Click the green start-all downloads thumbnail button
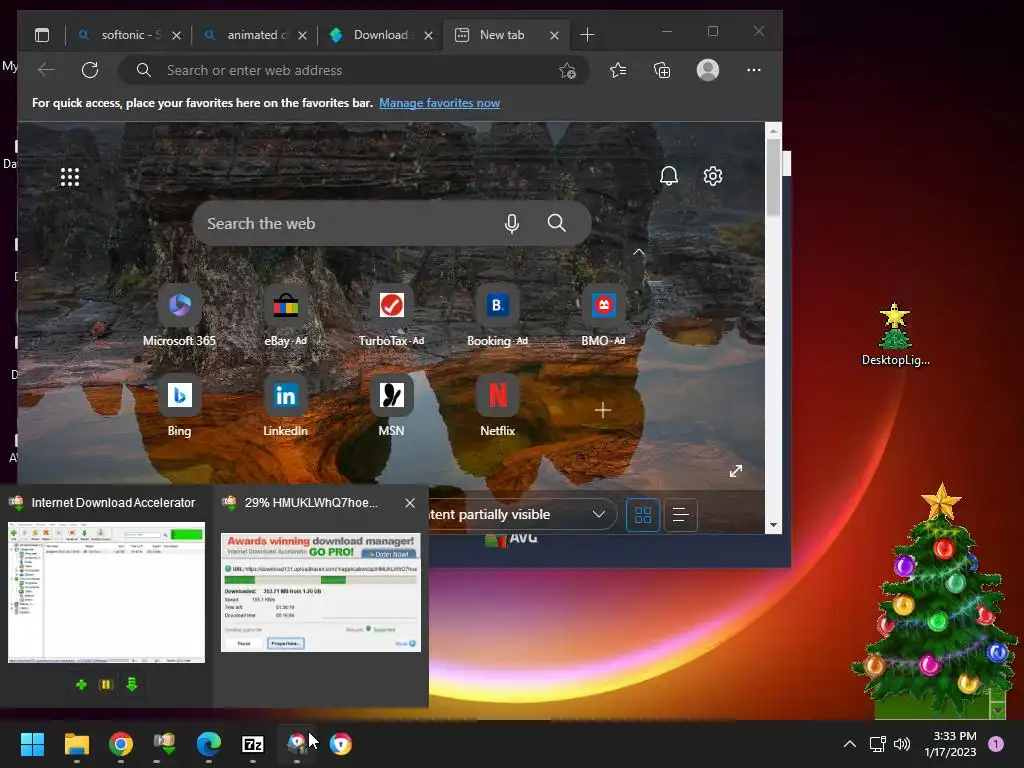 click(x=131, y=684)
